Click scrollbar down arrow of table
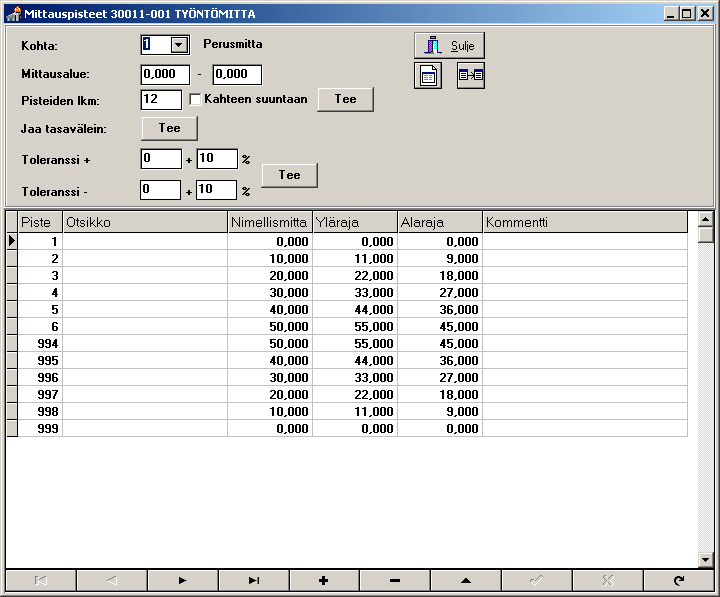The height and width of the screenshot is (597, 720). 705,559
